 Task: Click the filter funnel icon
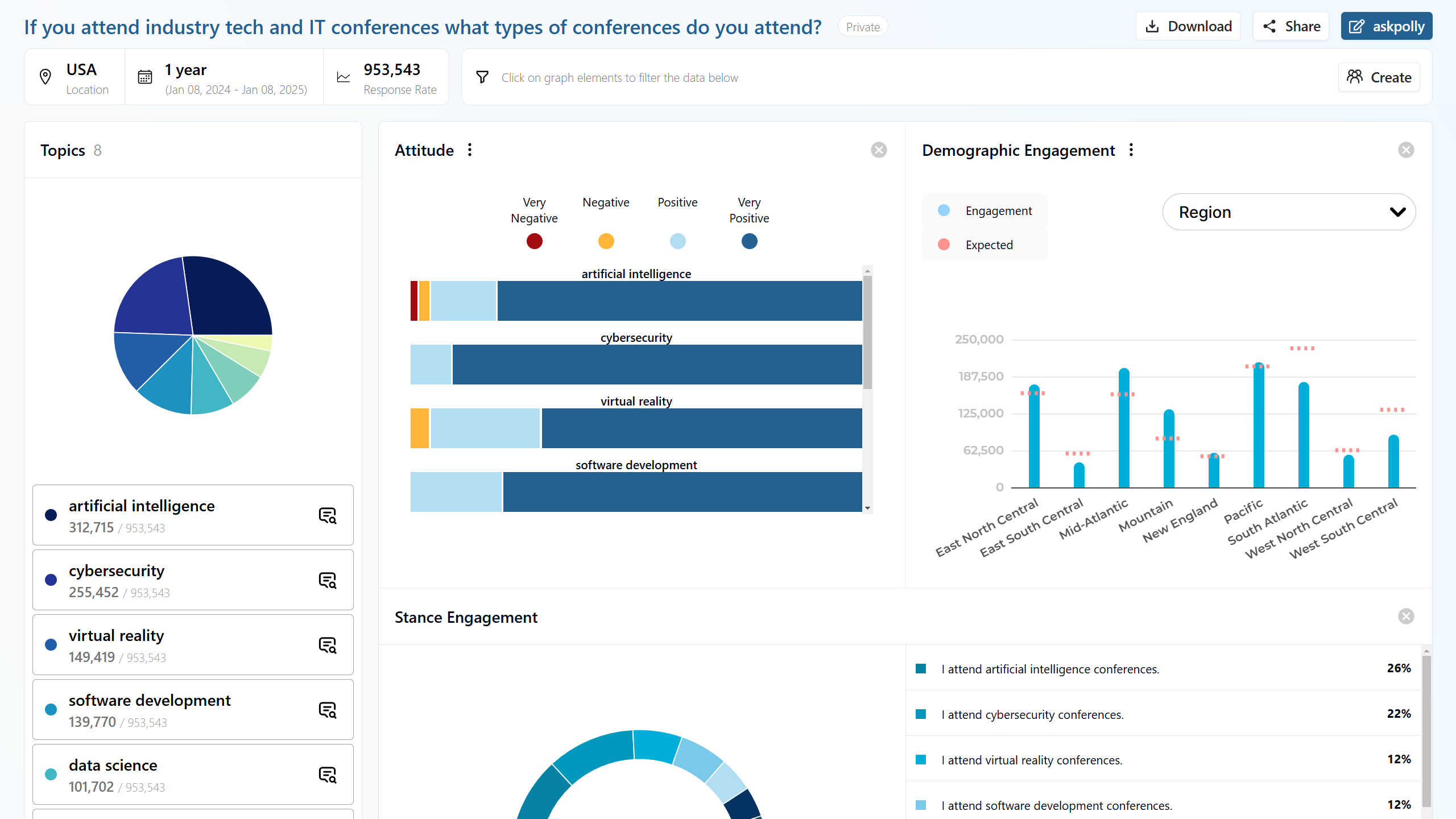pos(482,77)
